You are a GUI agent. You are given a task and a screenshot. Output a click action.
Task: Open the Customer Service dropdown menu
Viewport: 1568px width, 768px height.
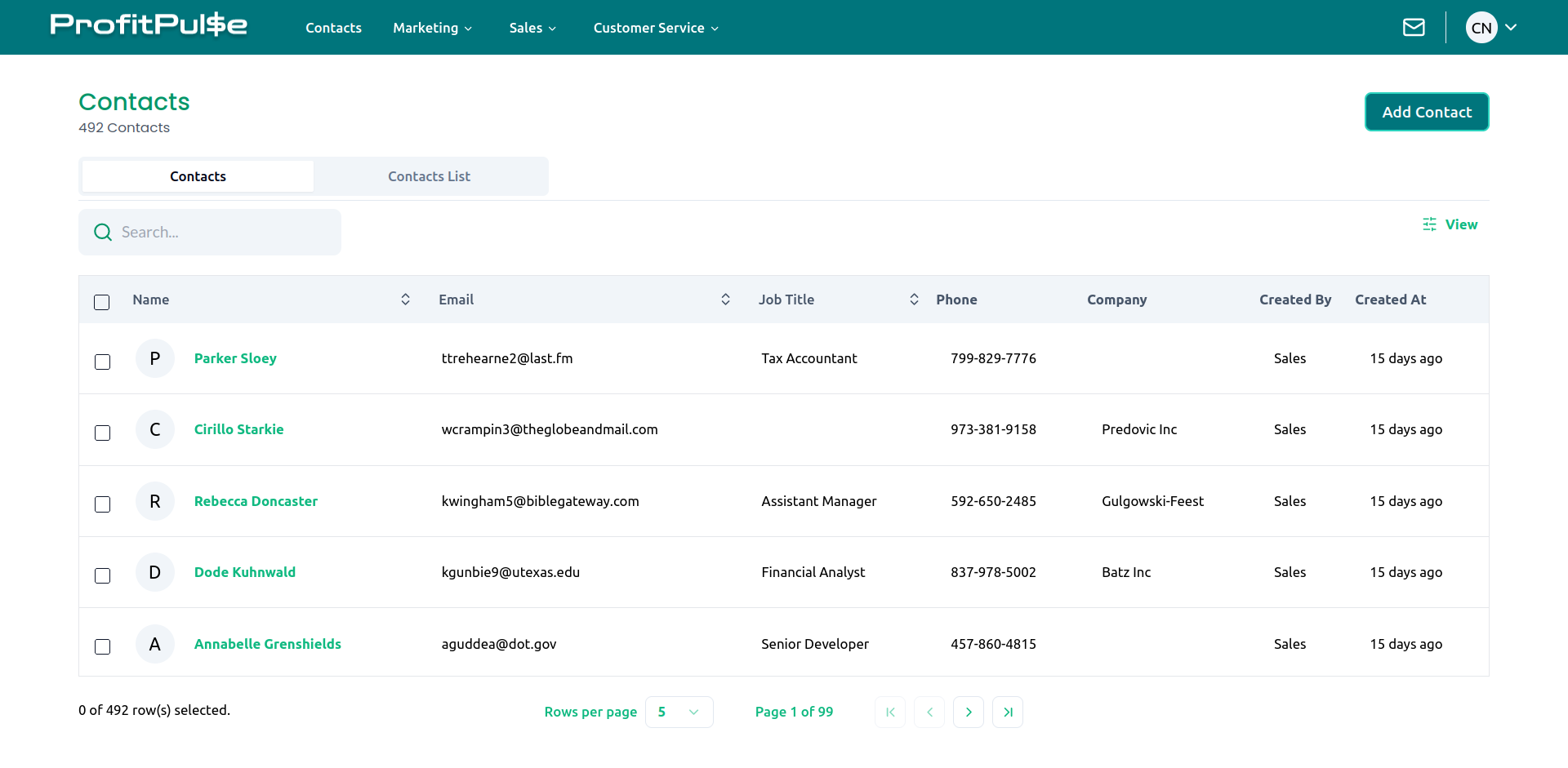coord(656,28)
